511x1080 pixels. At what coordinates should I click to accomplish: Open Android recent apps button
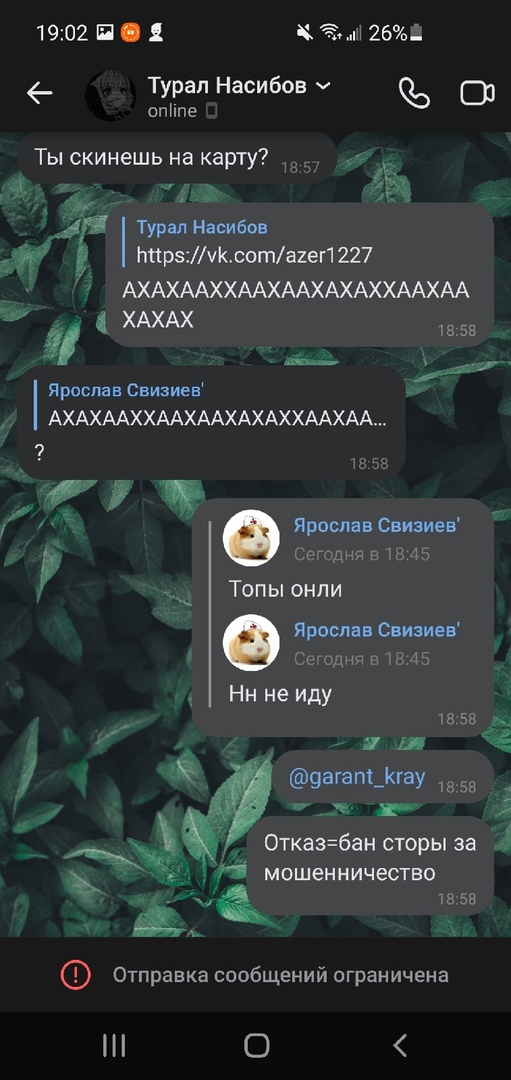tap(114, 1045)
